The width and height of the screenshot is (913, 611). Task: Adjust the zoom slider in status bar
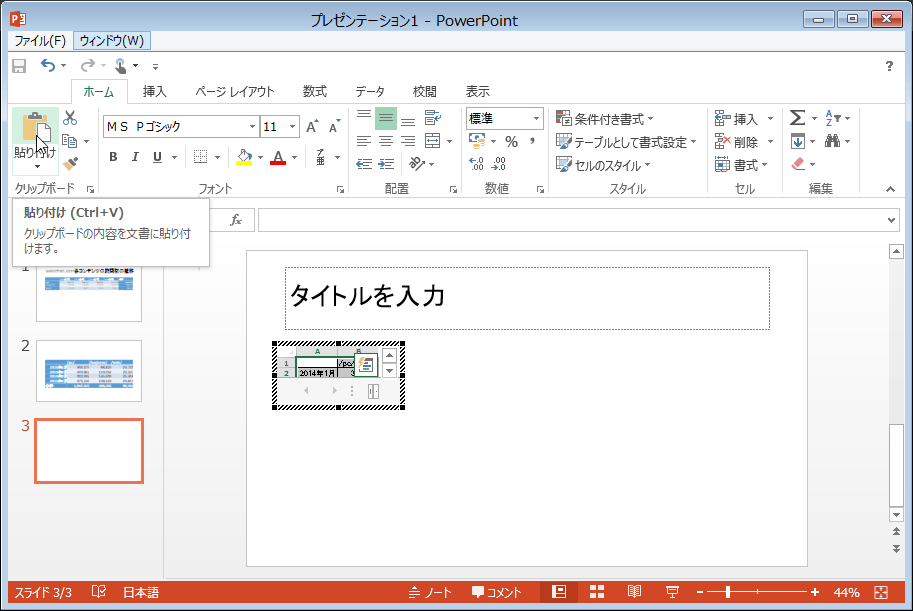728,592
